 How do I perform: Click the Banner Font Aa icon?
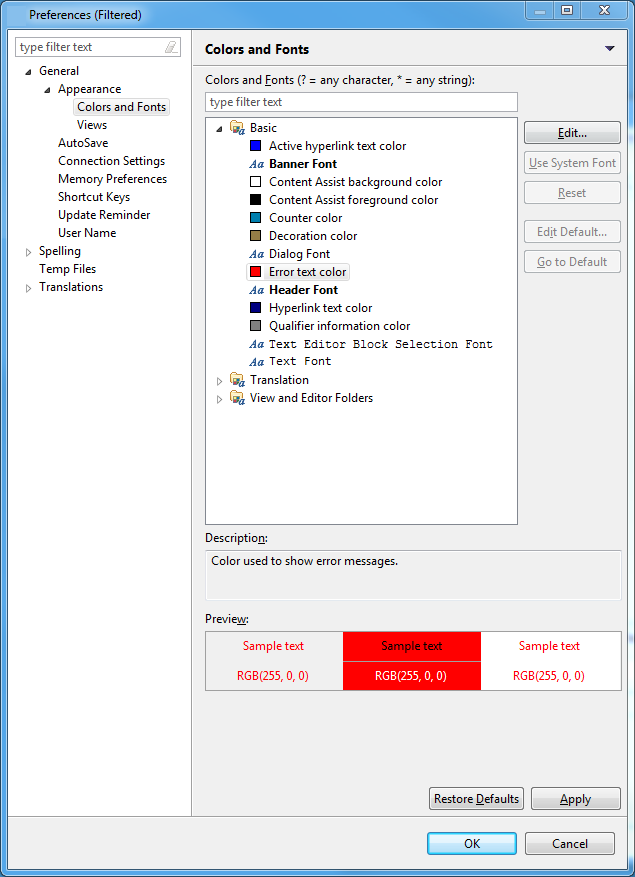coord(256,164)
